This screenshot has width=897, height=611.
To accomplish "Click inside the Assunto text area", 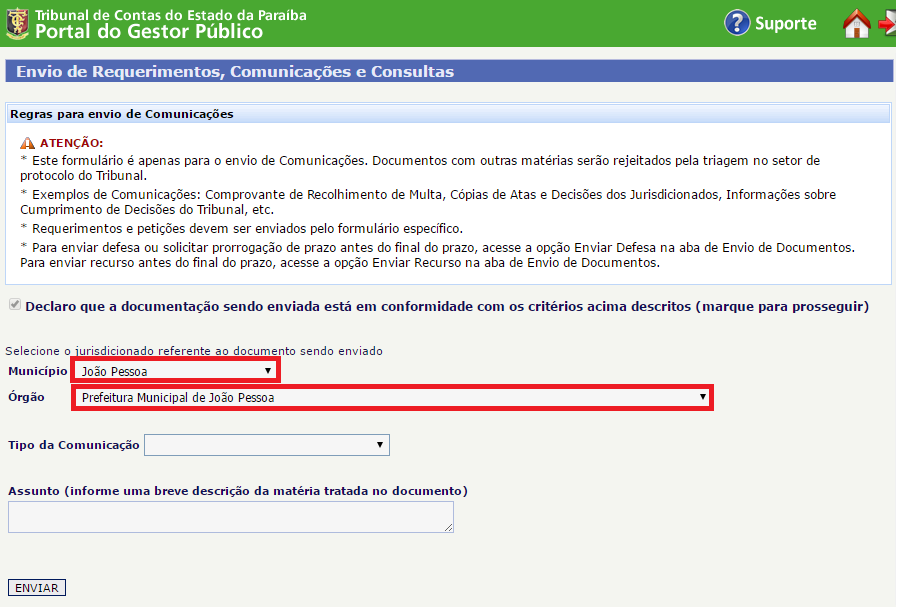I will (230, 517).
